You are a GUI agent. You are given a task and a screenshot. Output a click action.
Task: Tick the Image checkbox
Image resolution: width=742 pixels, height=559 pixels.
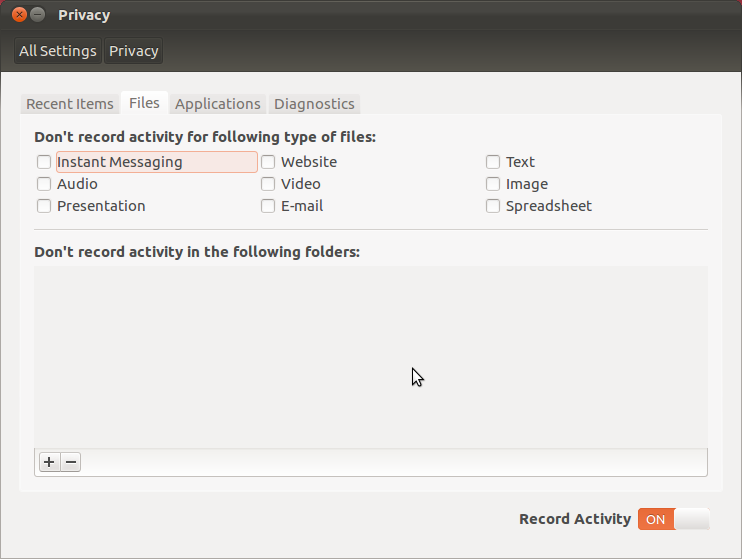tap(493, 184)
